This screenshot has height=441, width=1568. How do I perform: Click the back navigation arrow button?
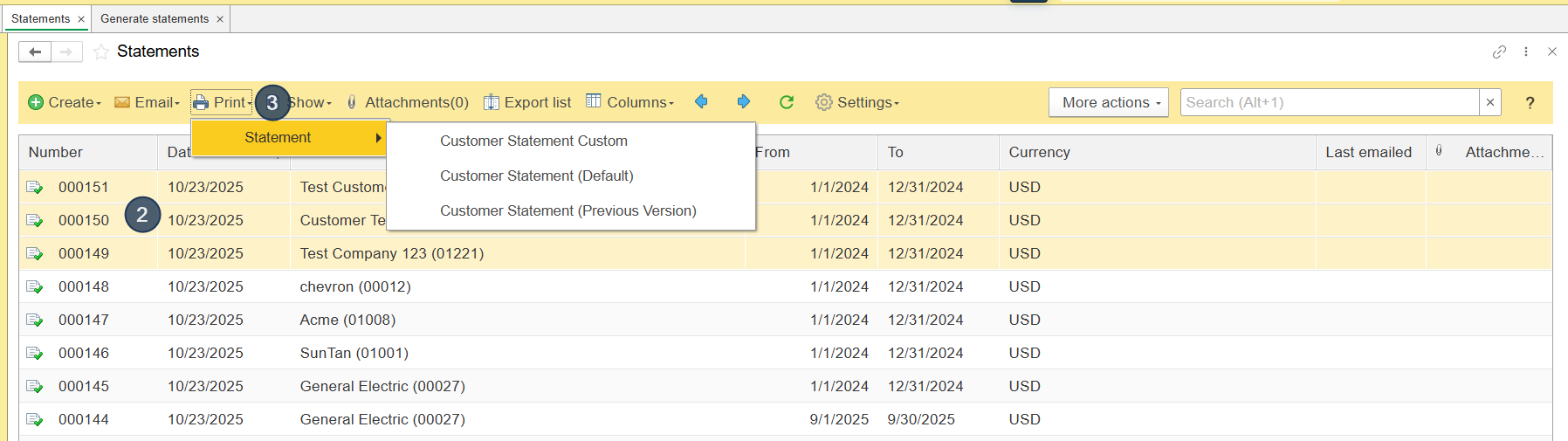(35, 52)
